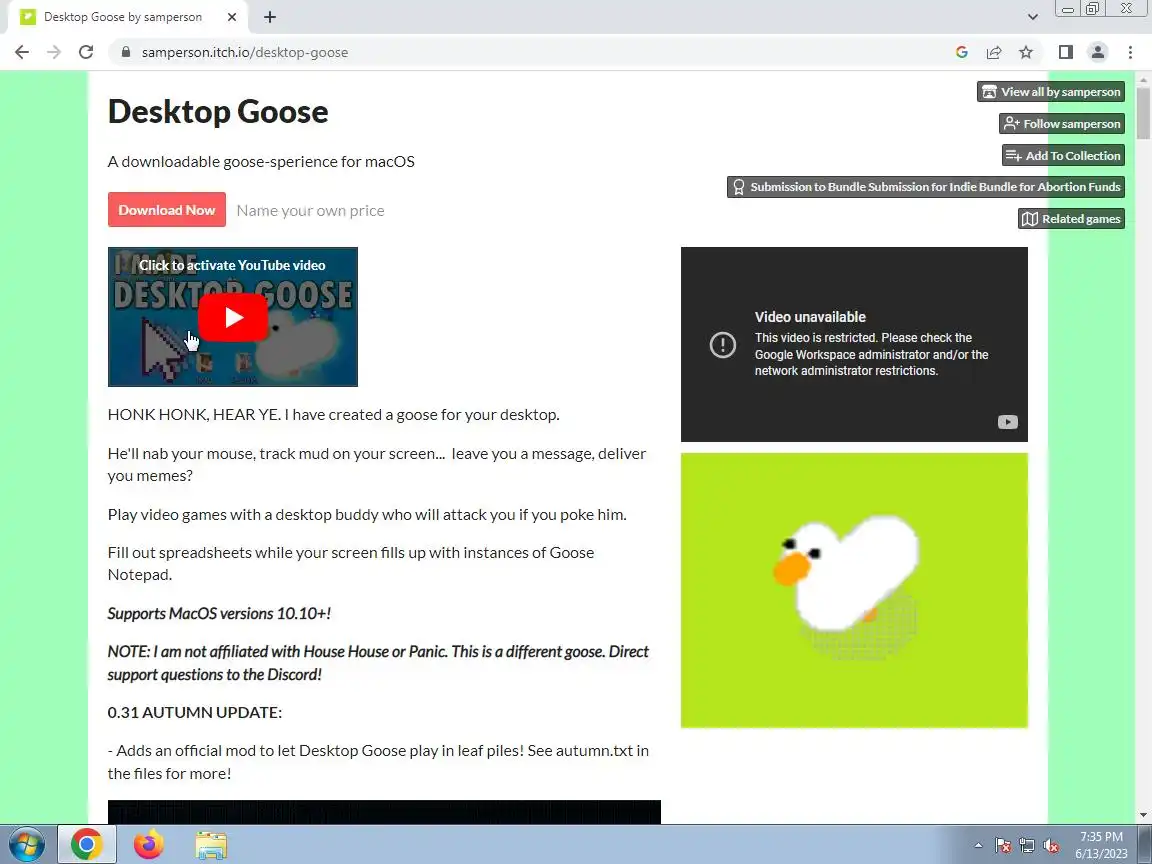Bookmark this page with star icon
The width and height of the screenshot is (1152, 864).
tap(1026, 52)
